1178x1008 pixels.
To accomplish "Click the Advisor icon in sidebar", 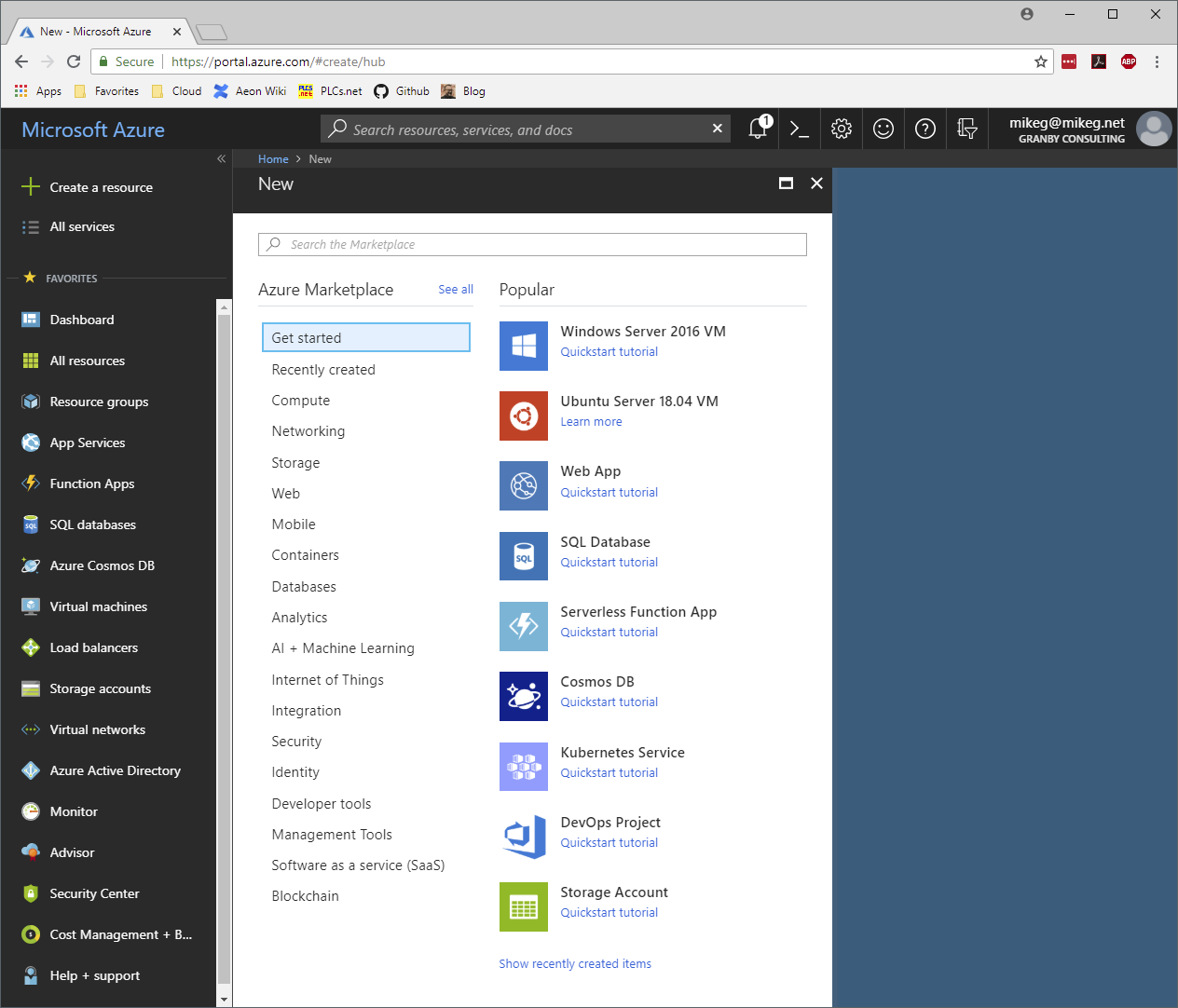I will 31,852.
